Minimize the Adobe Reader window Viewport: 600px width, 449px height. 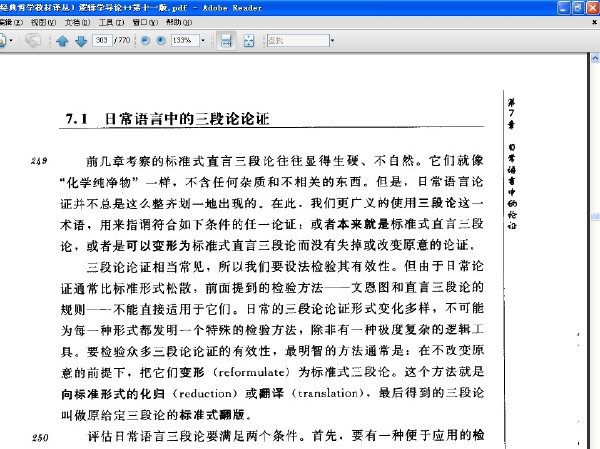[563, 8]
